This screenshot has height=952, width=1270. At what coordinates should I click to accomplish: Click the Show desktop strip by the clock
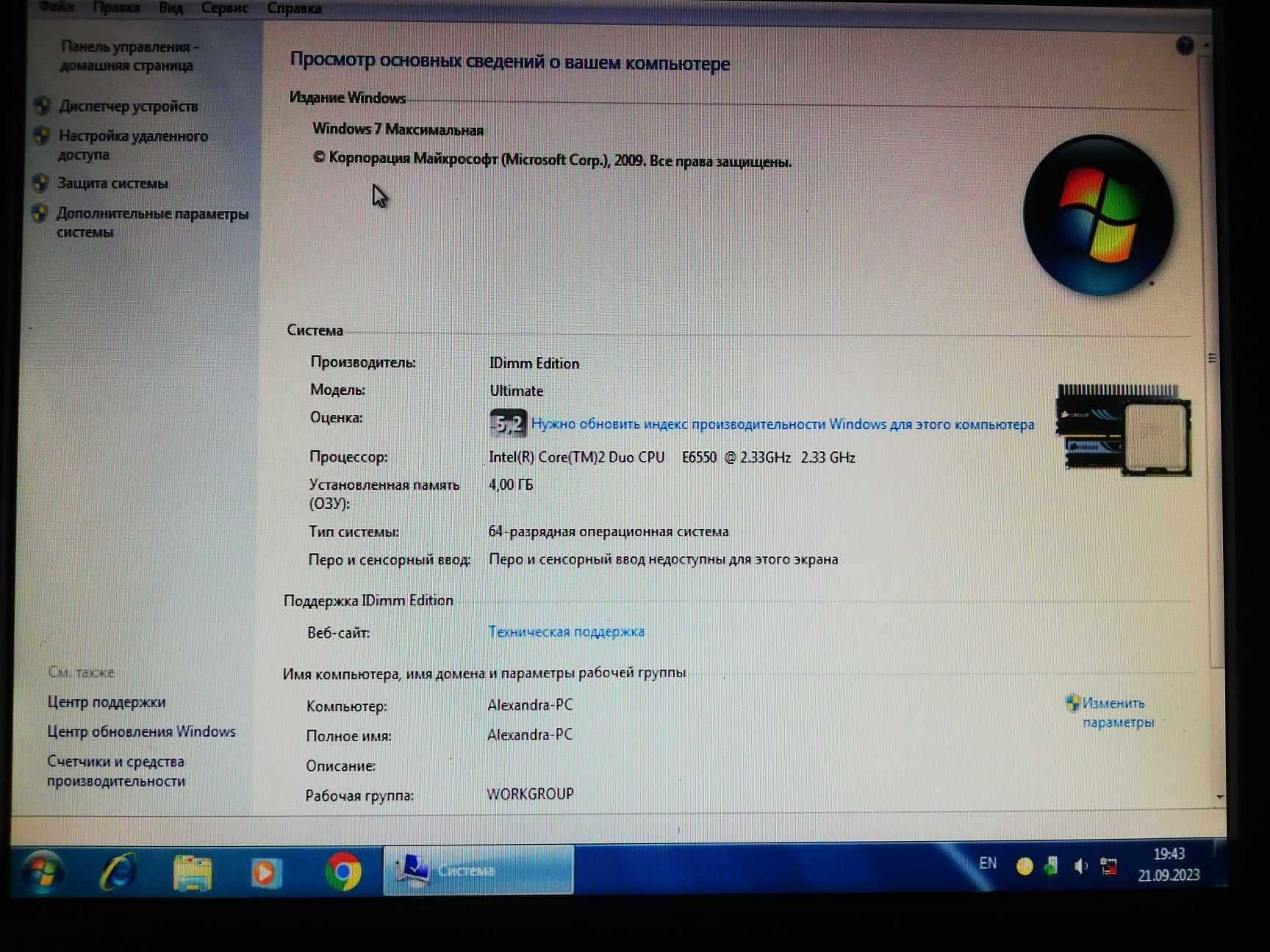coord(1220,865)
